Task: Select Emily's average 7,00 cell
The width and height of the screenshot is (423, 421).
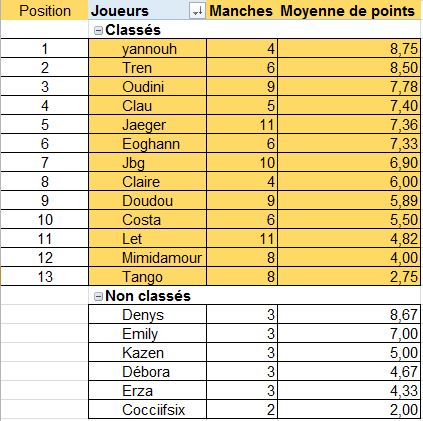Action: click(349, 334)
